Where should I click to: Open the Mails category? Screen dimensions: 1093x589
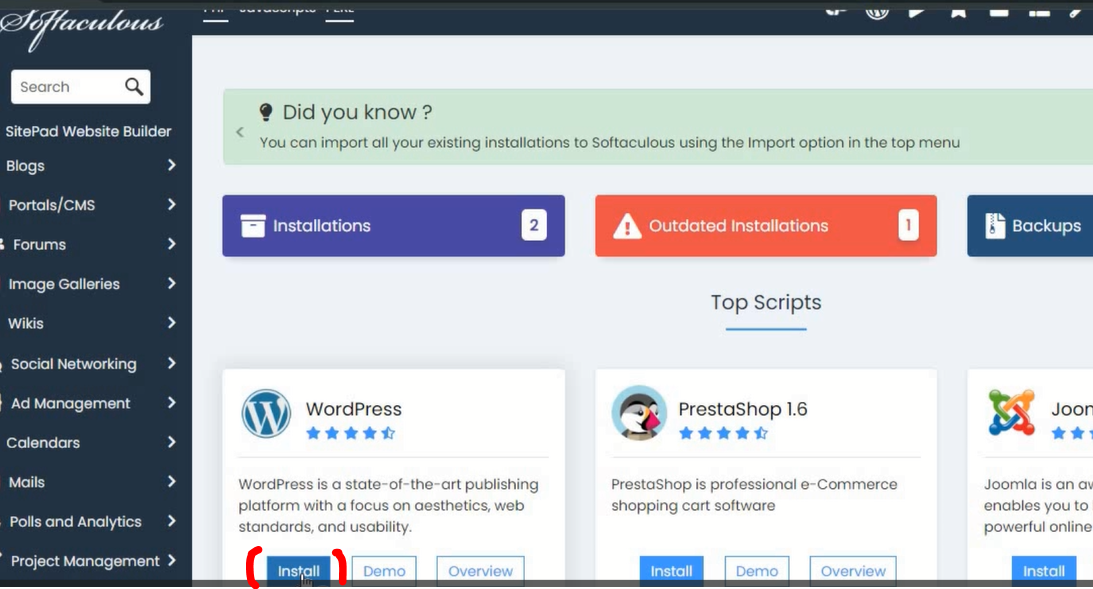26,482
